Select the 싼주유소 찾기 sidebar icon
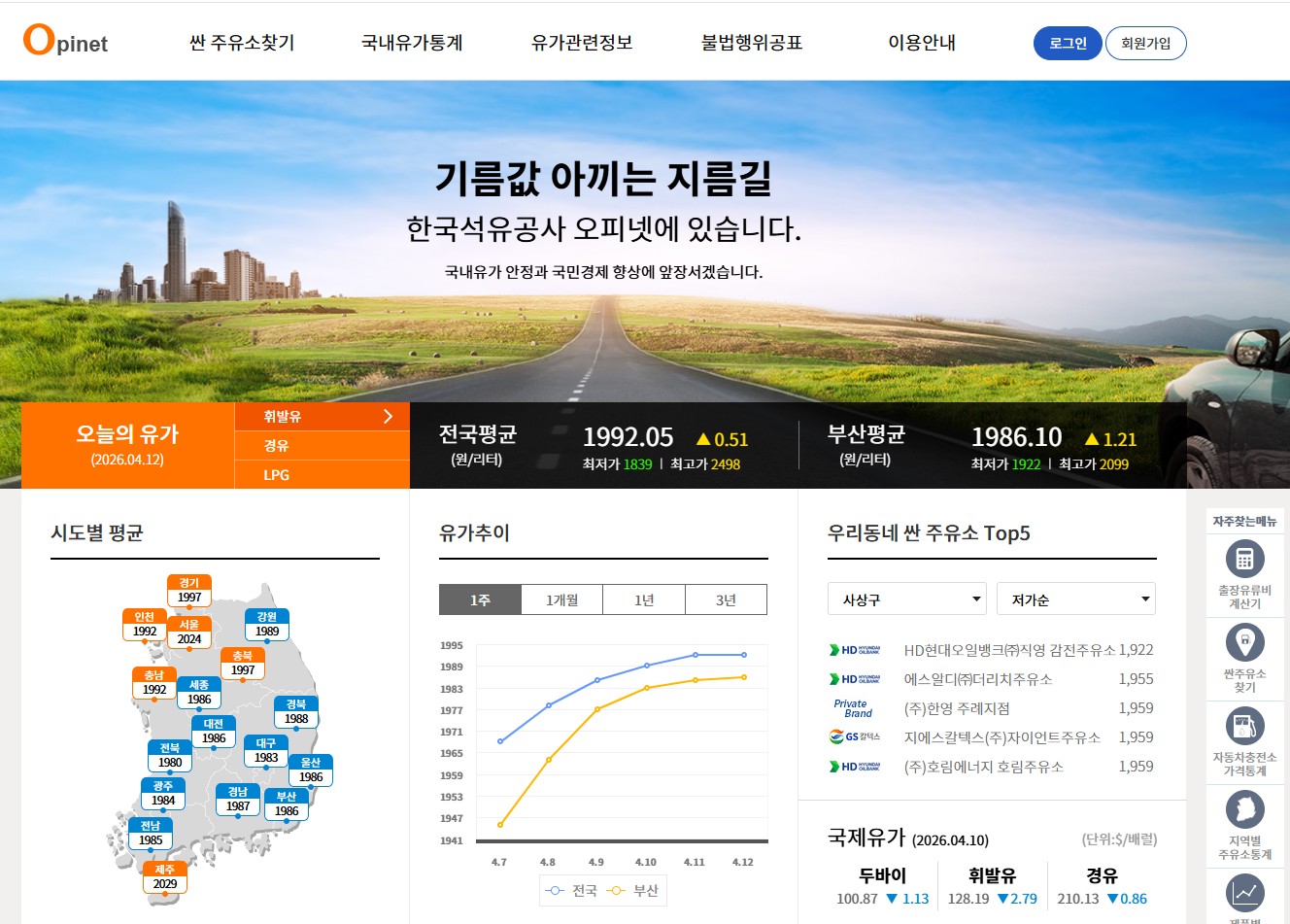 click(x=1244, y=643)
